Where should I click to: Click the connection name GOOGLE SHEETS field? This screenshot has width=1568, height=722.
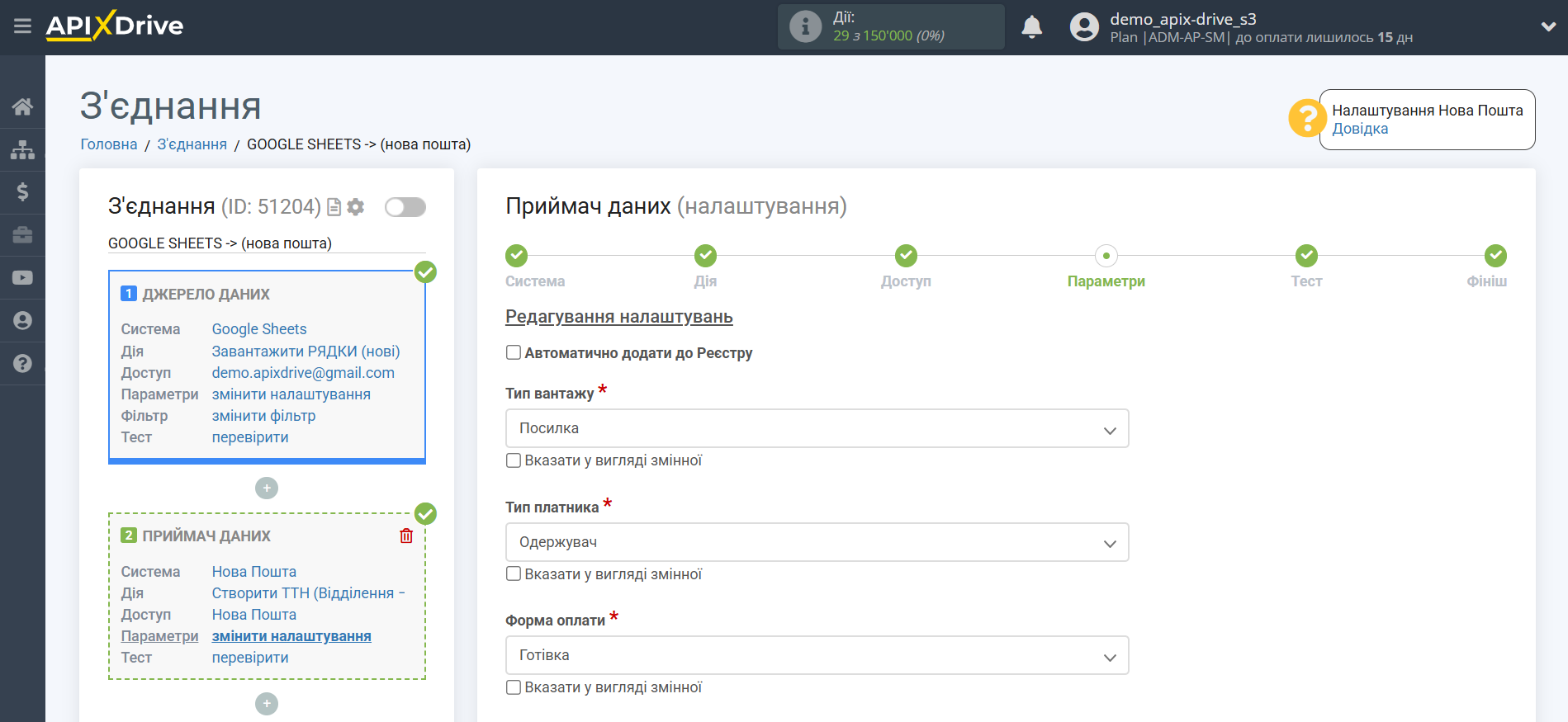click(x=267, y=243)
